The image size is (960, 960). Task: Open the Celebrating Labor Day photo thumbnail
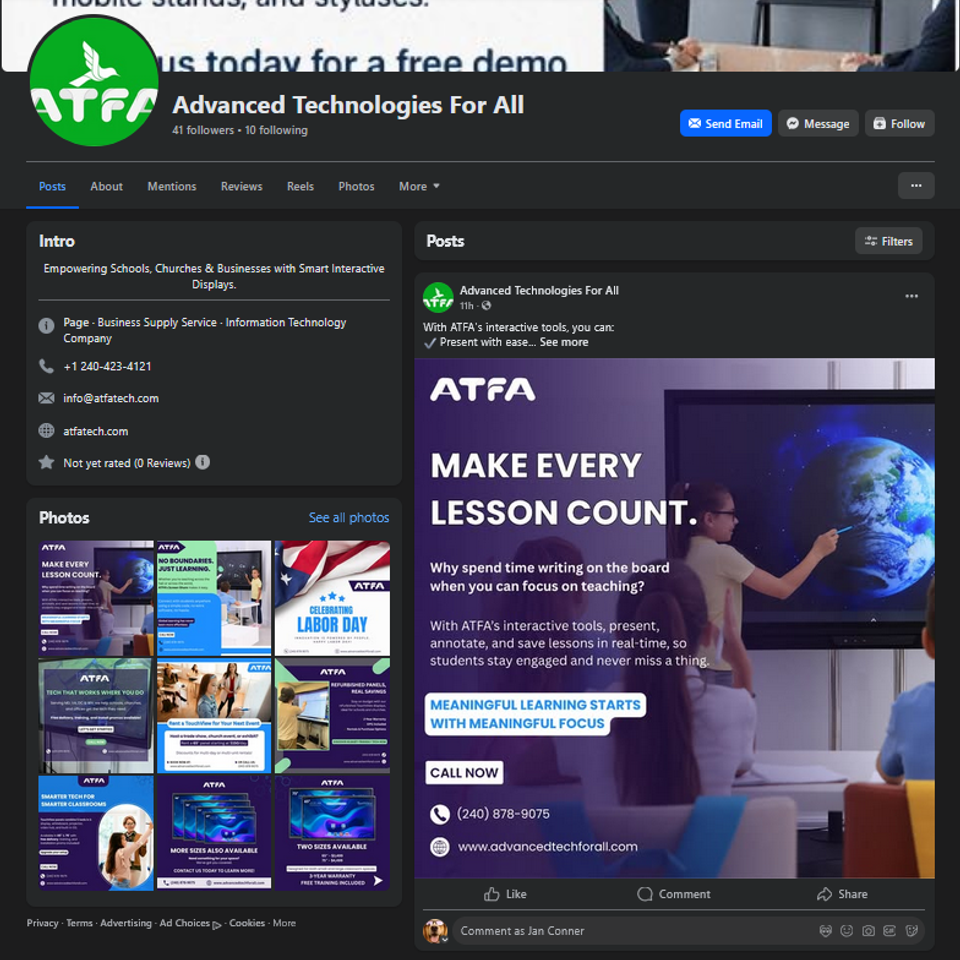pyautogui.click(x=332, y=598)
